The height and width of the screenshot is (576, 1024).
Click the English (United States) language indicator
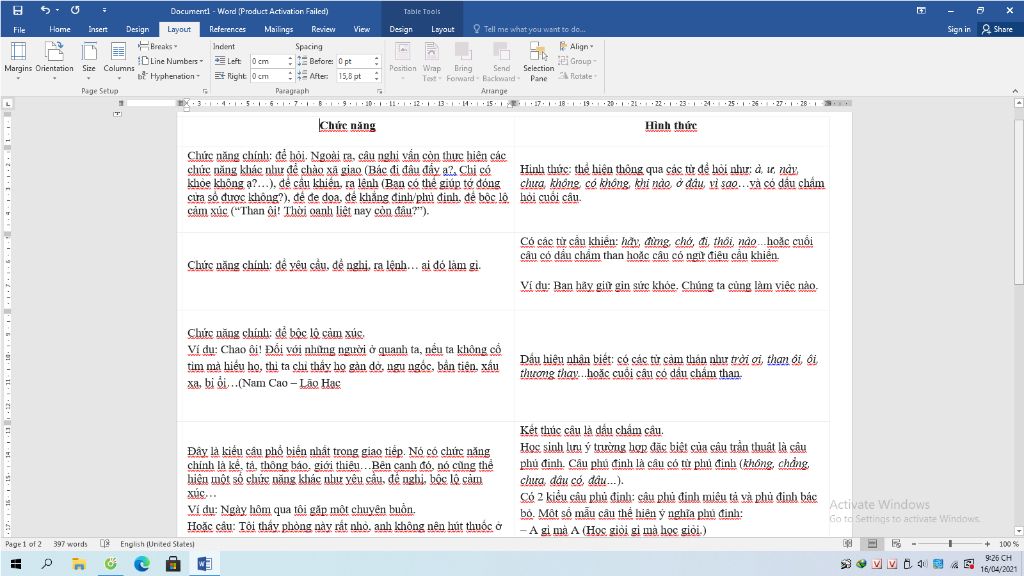[x=157, y=544]
